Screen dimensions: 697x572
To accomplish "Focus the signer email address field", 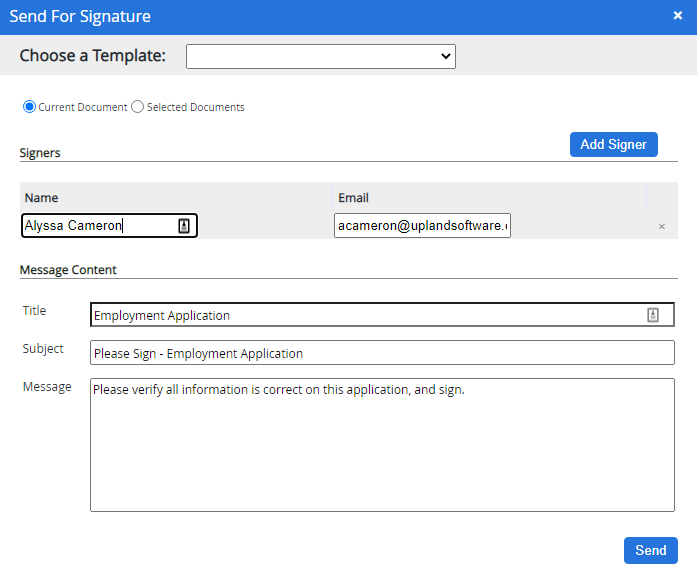I will tap(421, 226).
